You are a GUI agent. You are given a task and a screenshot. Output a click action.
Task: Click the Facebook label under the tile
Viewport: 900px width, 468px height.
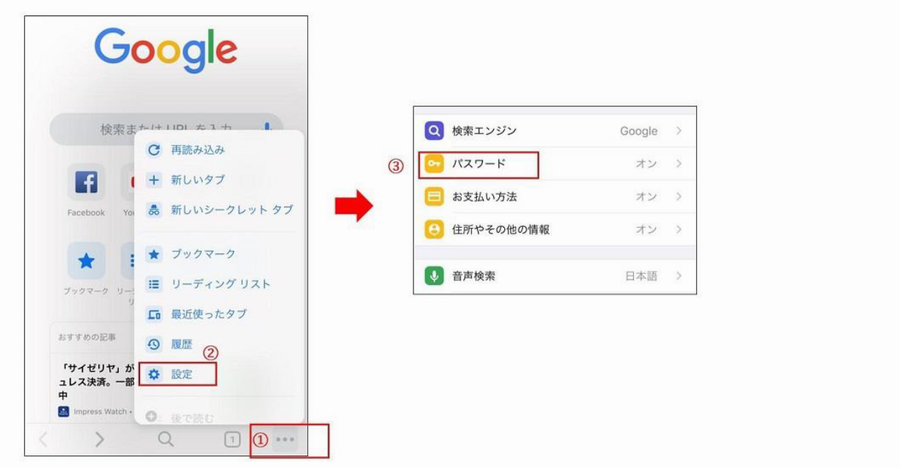[x=86, y=212]
